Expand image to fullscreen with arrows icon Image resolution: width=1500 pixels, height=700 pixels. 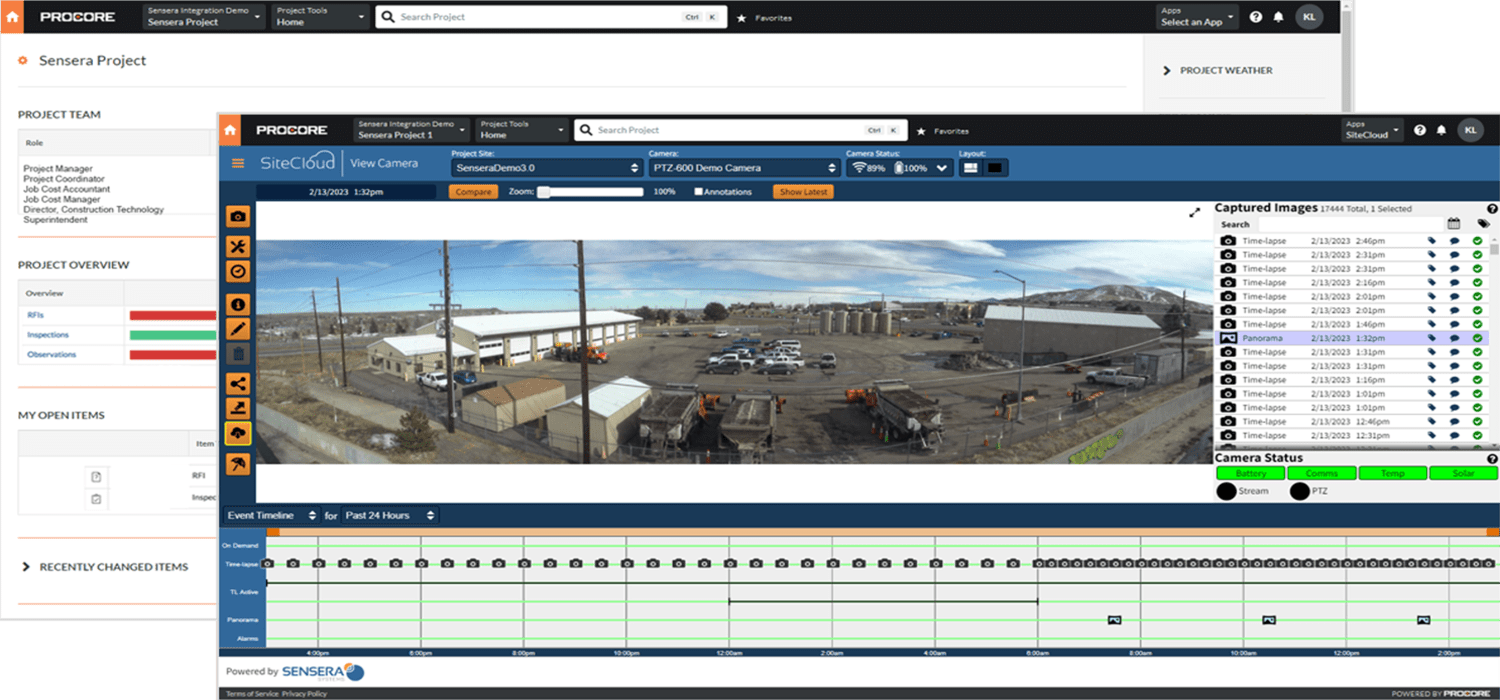point(1194,212)
